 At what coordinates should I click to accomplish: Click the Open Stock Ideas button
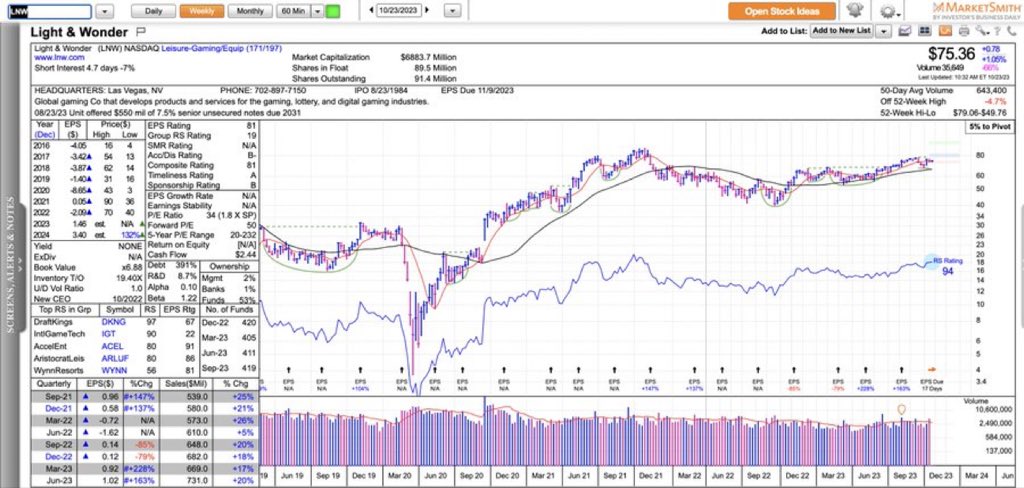782,11
